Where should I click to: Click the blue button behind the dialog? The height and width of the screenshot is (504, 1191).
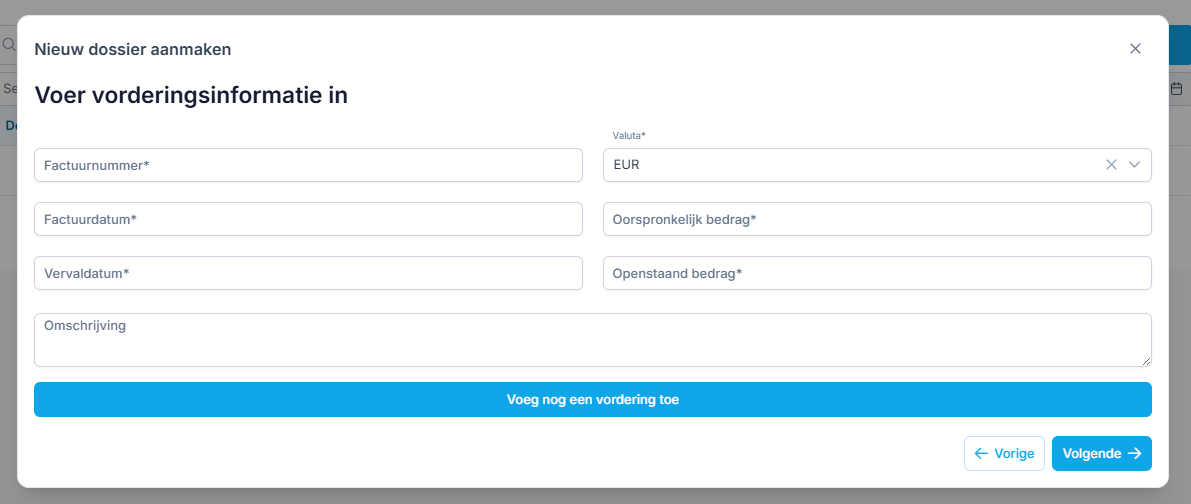1179,45
